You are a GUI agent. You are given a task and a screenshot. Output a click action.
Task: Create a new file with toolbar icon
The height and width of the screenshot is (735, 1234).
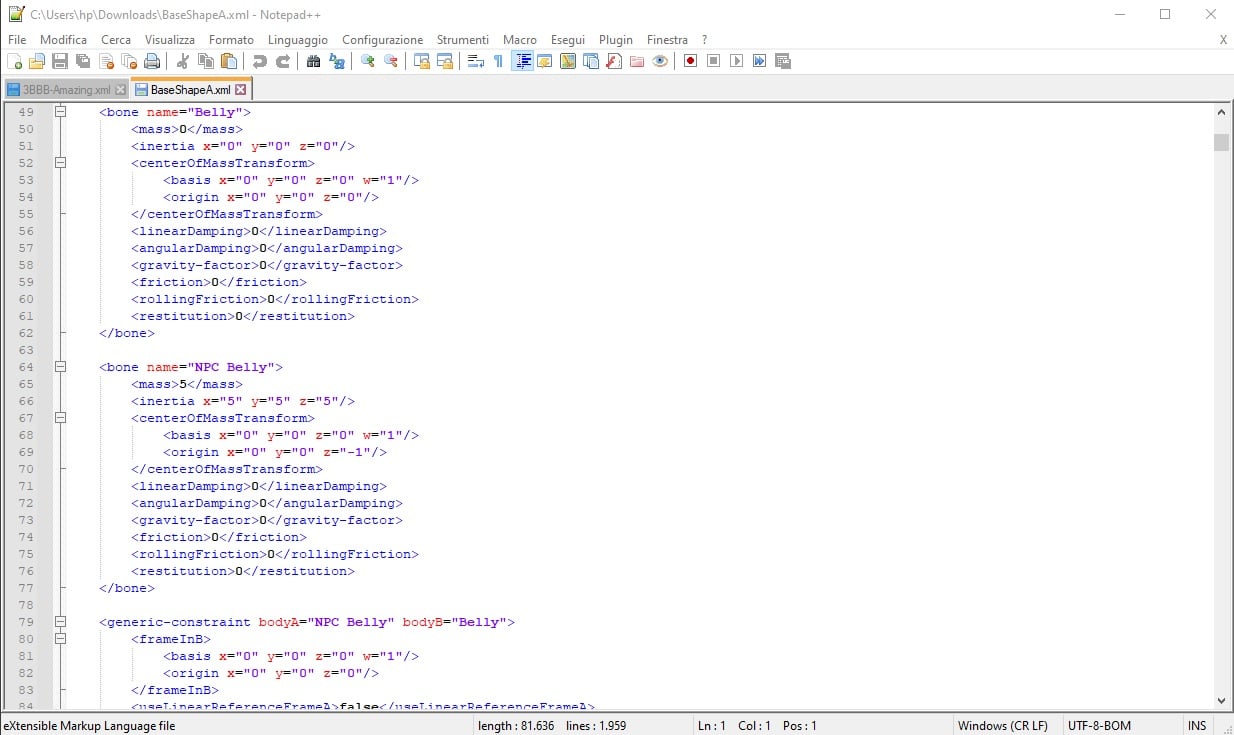(14, 61)
